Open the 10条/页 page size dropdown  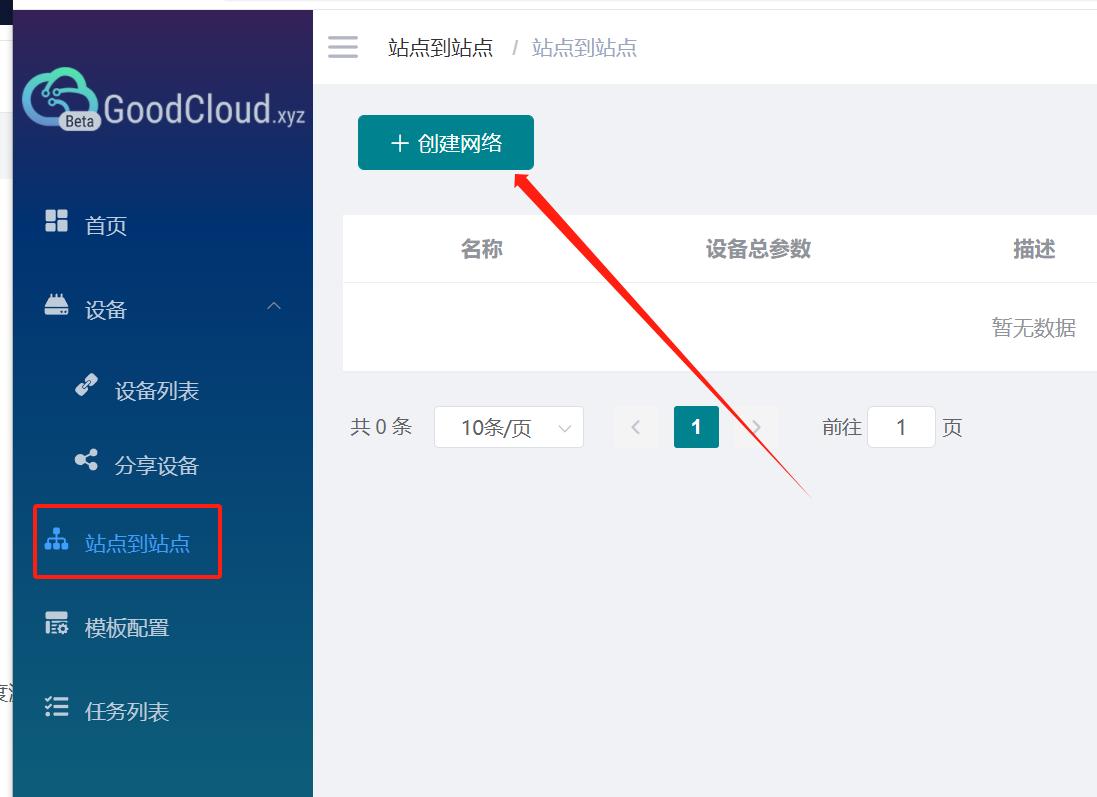509,427
